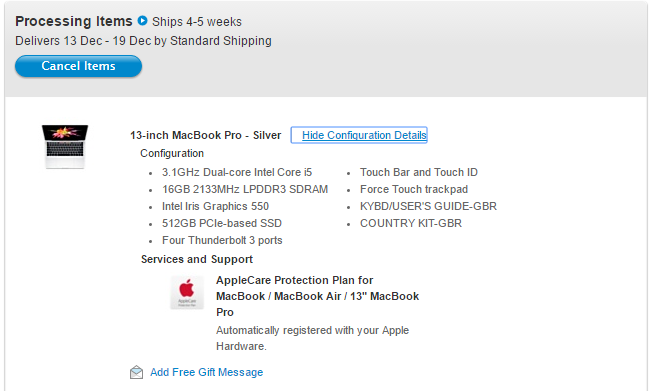Click the Touch Bar and Touch ID spec

tap(419, 172)
